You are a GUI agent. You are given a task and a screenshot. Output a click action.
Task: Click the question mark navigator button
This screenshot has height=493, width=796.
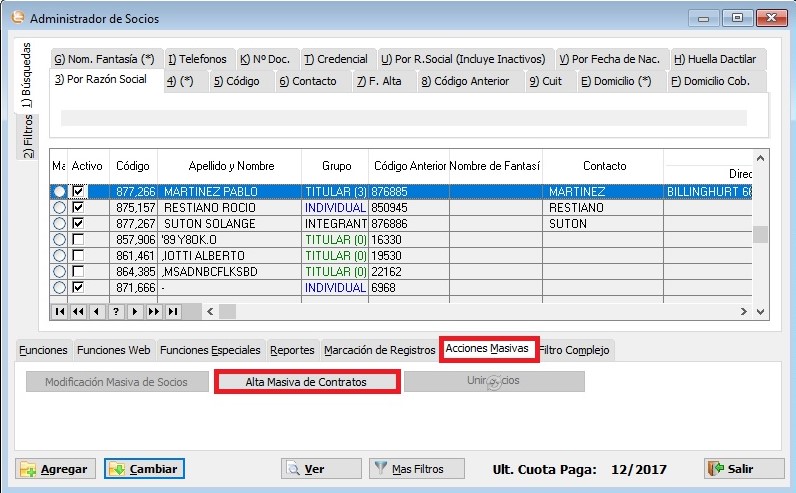click(116, 312)
